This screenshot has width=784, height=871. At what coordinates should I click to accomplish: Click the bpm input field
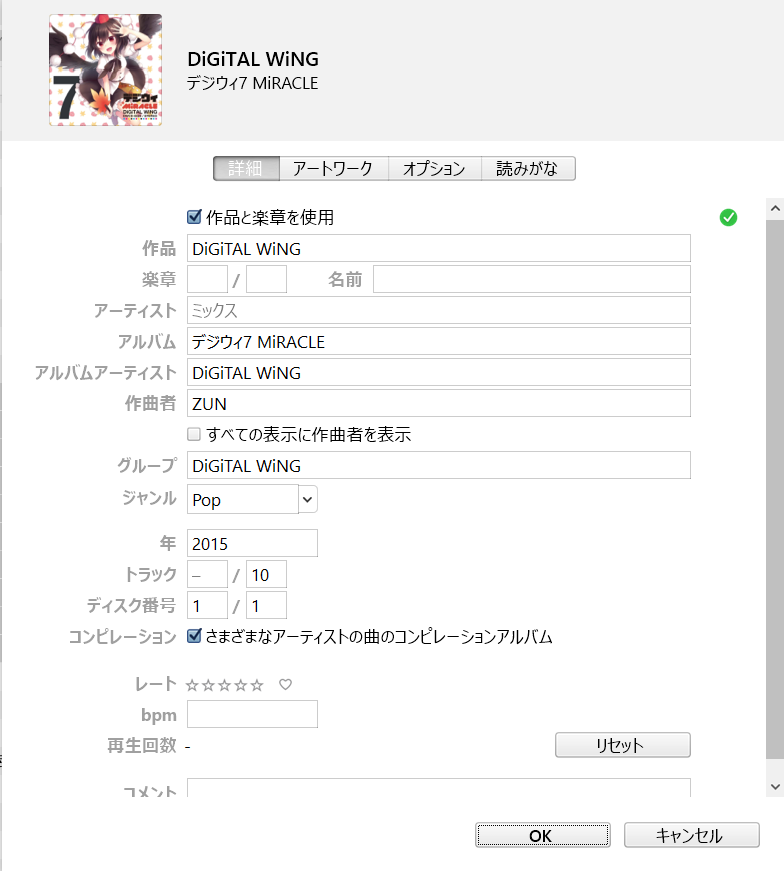pos(252,714)
